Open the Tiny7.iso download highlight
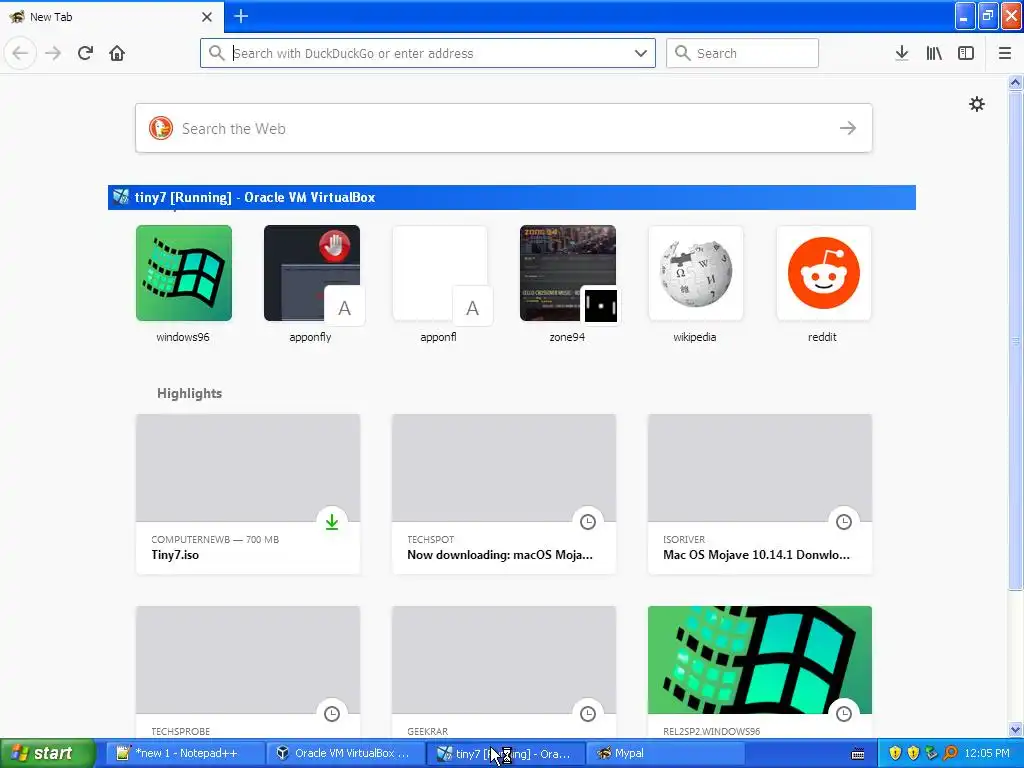Viewport: 1024px width, 768px height. (248, 494)
